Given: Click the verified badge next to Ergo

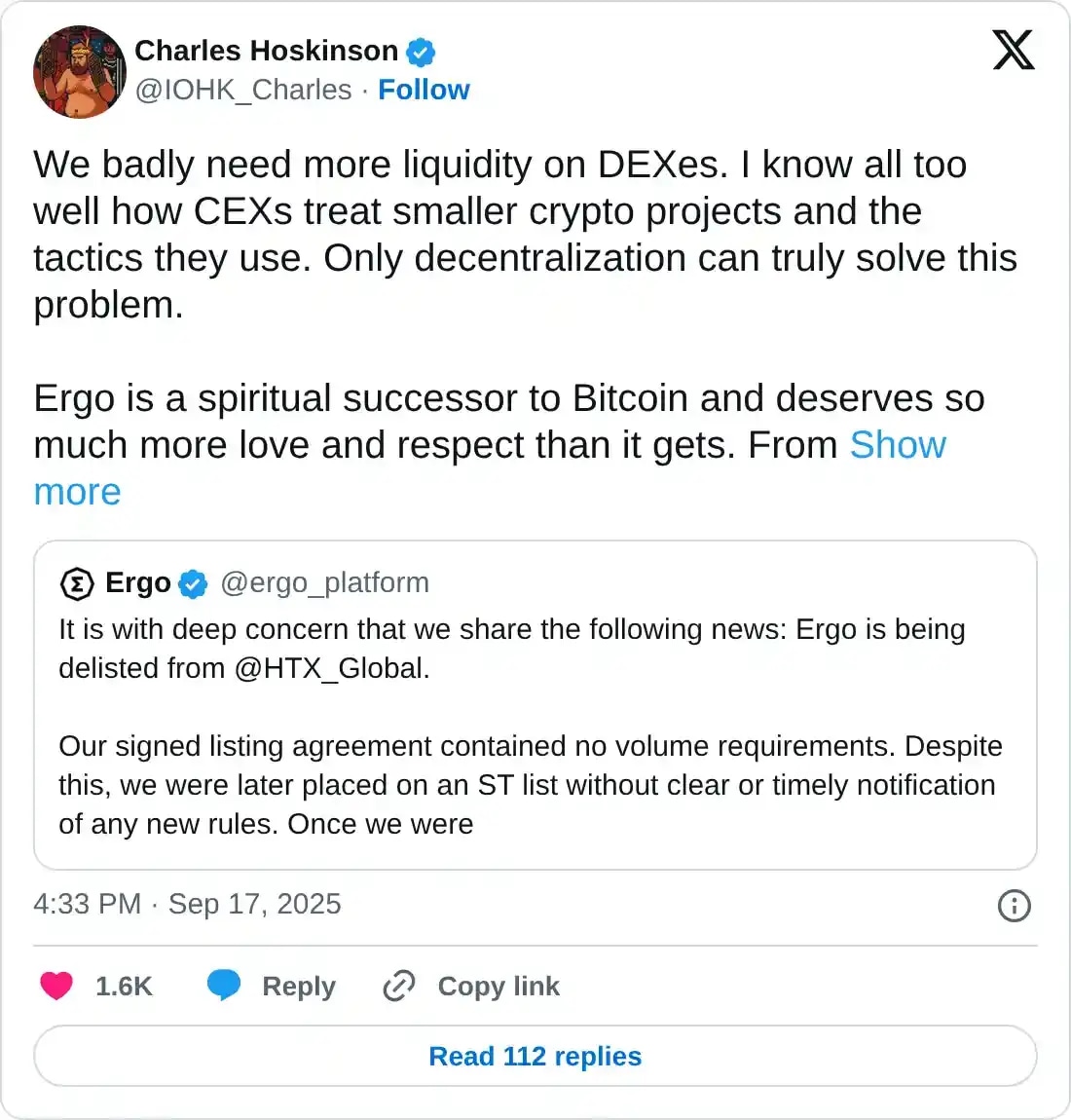Looking at the screenshot, I should click(x=193, y=583).
